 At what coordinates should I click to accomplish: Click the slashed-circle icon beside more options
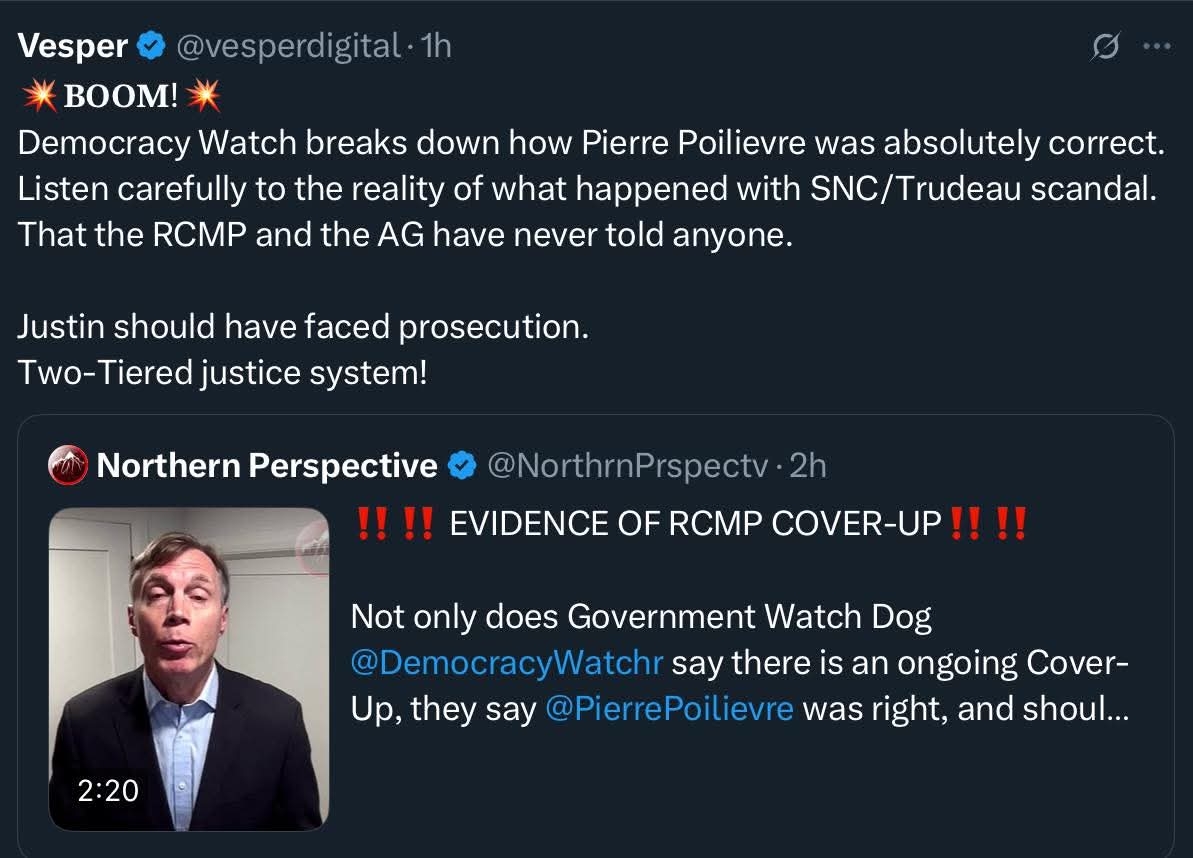pyautogui.click(x=1106, y=46)
